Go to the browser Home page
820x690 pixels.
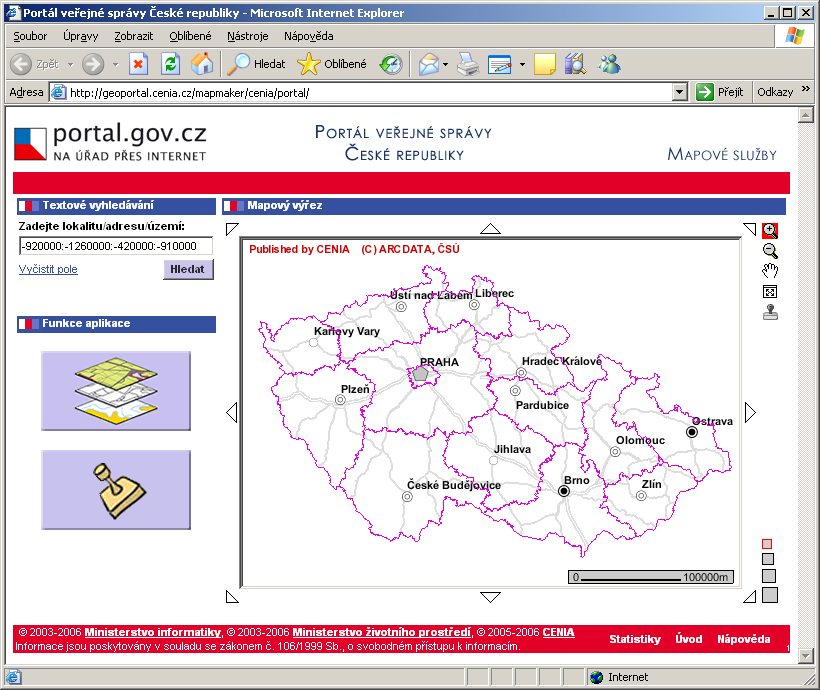point(202,64)
